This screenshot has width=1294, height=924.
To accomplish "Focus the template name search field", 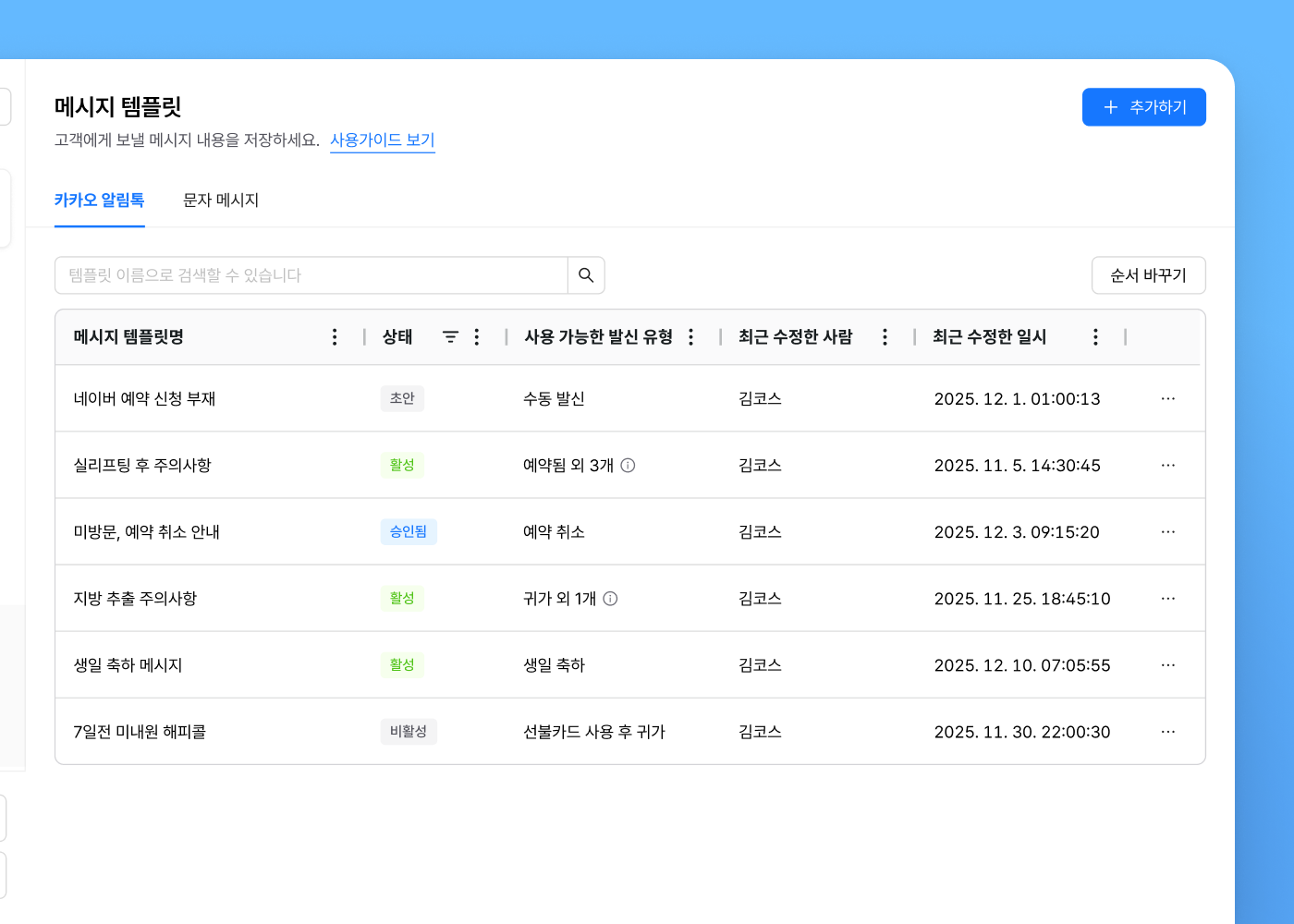I will (311, 275).
